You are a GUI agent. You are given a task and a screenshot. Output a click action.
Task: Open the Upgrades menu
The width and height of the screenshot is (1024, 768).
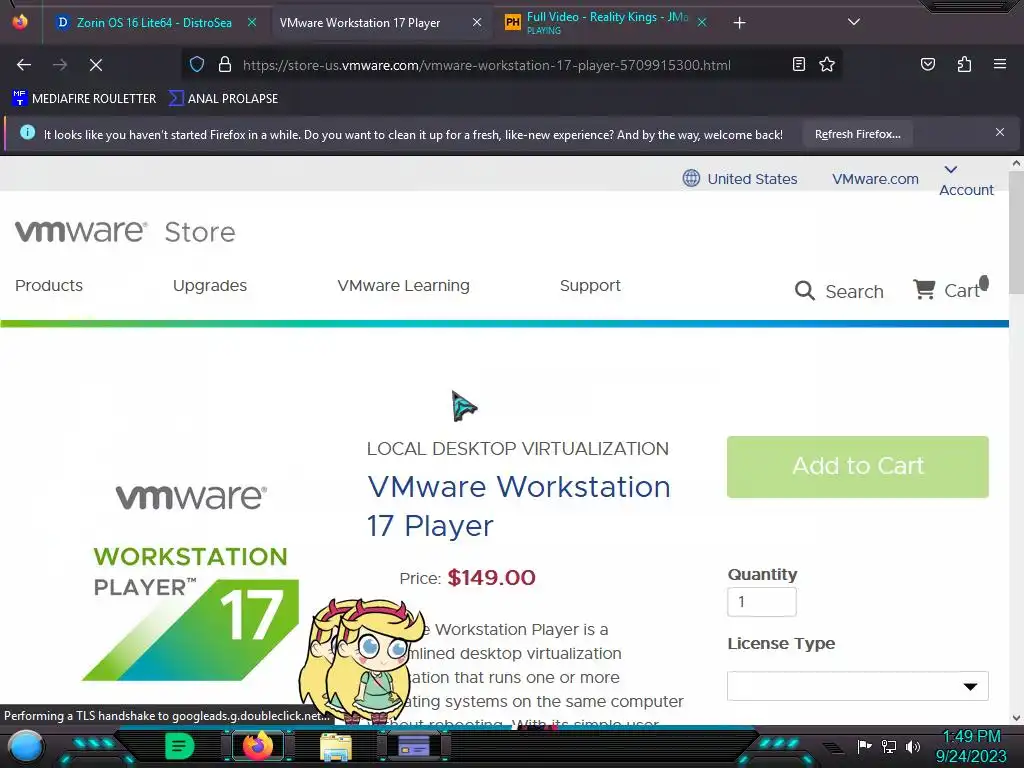click(x=210, y=285)
